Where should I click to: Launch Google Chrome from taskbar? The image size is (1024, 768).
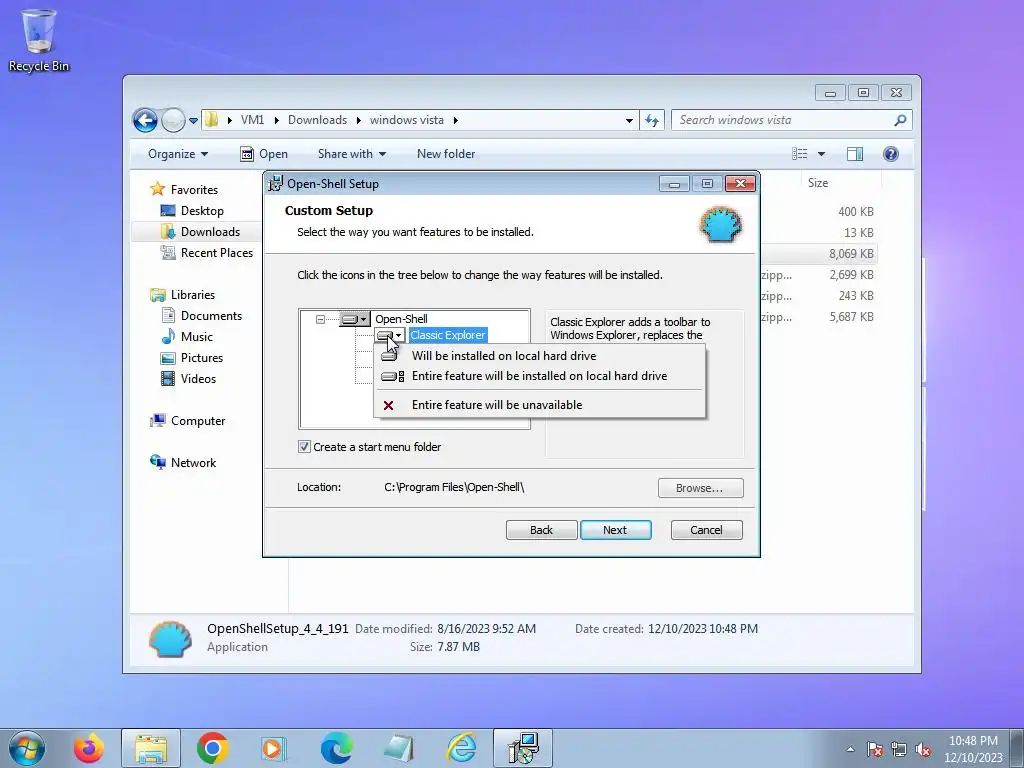212,748
